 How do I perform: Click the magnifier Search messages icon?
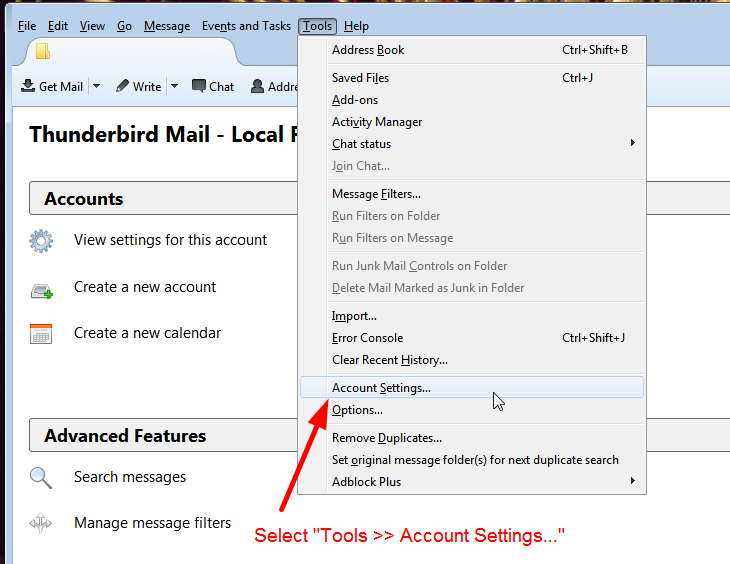coord(41,478)
